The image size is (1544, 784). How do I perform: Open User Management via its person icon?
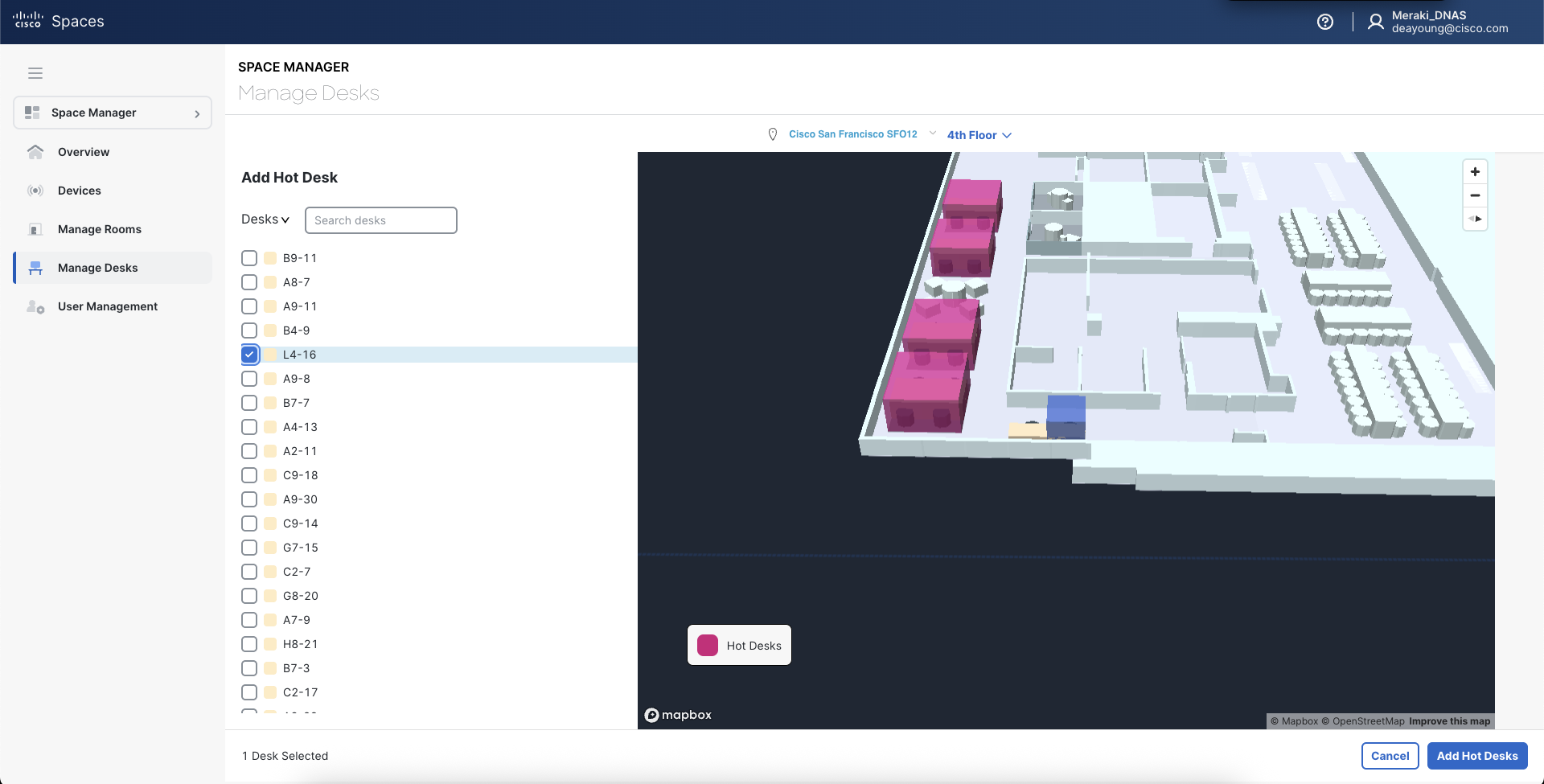[x=35, y=306]
